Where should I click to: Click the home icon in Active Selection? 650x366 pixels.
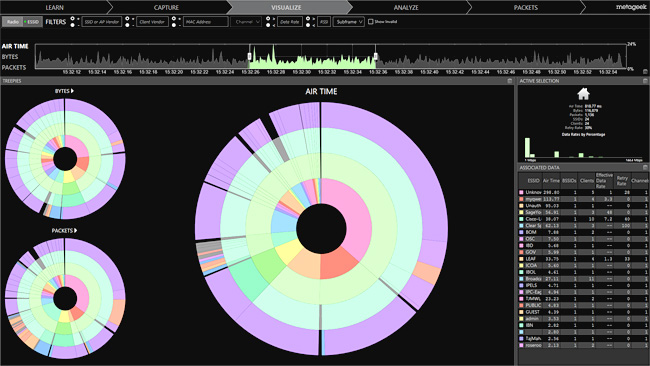(583, 94)
